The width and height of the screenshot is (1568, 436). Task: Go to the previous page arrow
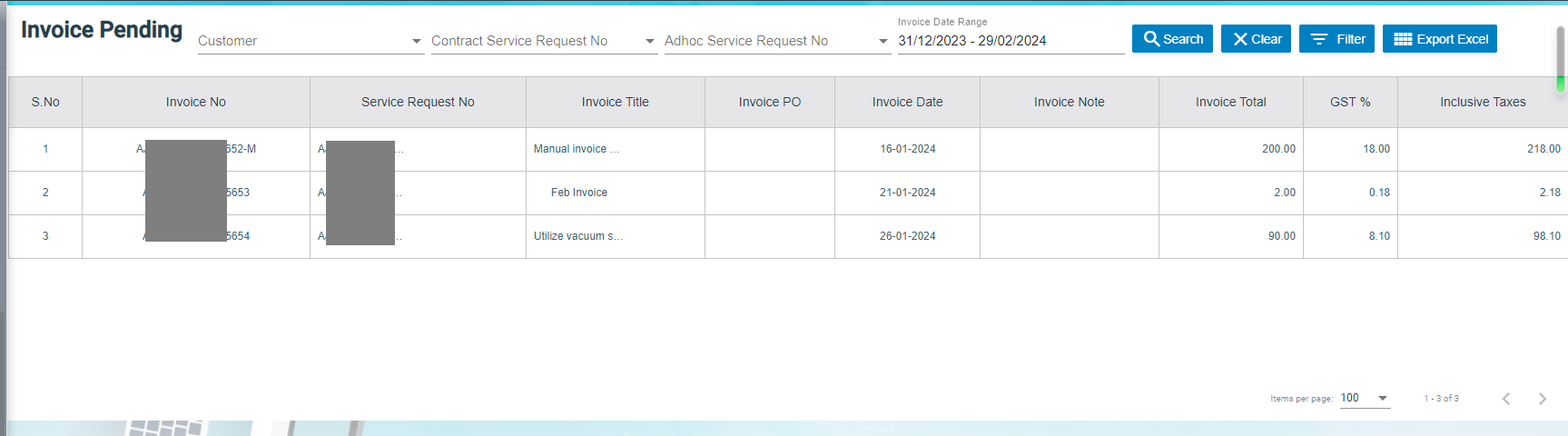click(1506, 399)
